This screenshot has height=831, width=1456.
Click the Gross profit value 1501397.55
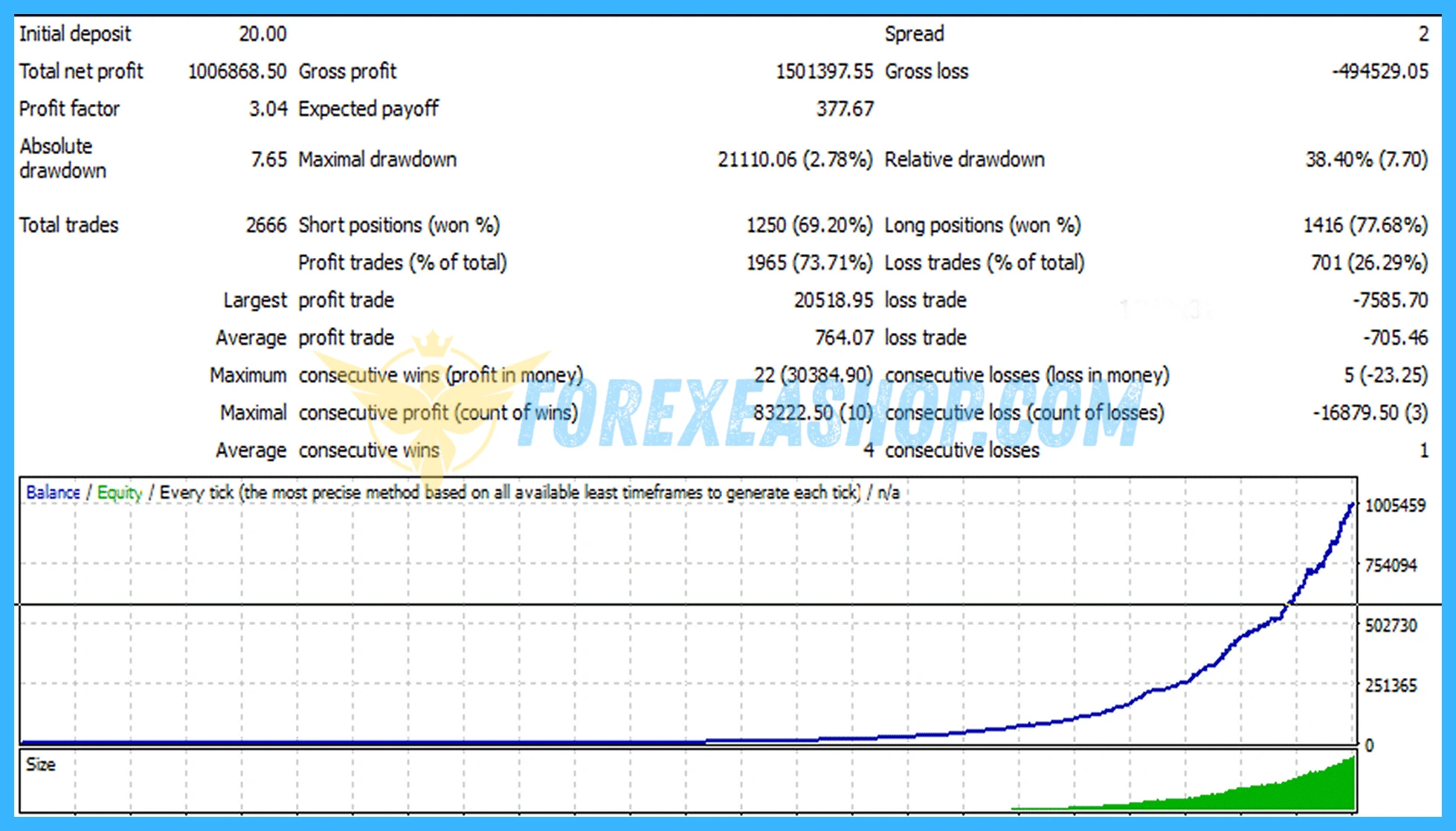[824, 71]
